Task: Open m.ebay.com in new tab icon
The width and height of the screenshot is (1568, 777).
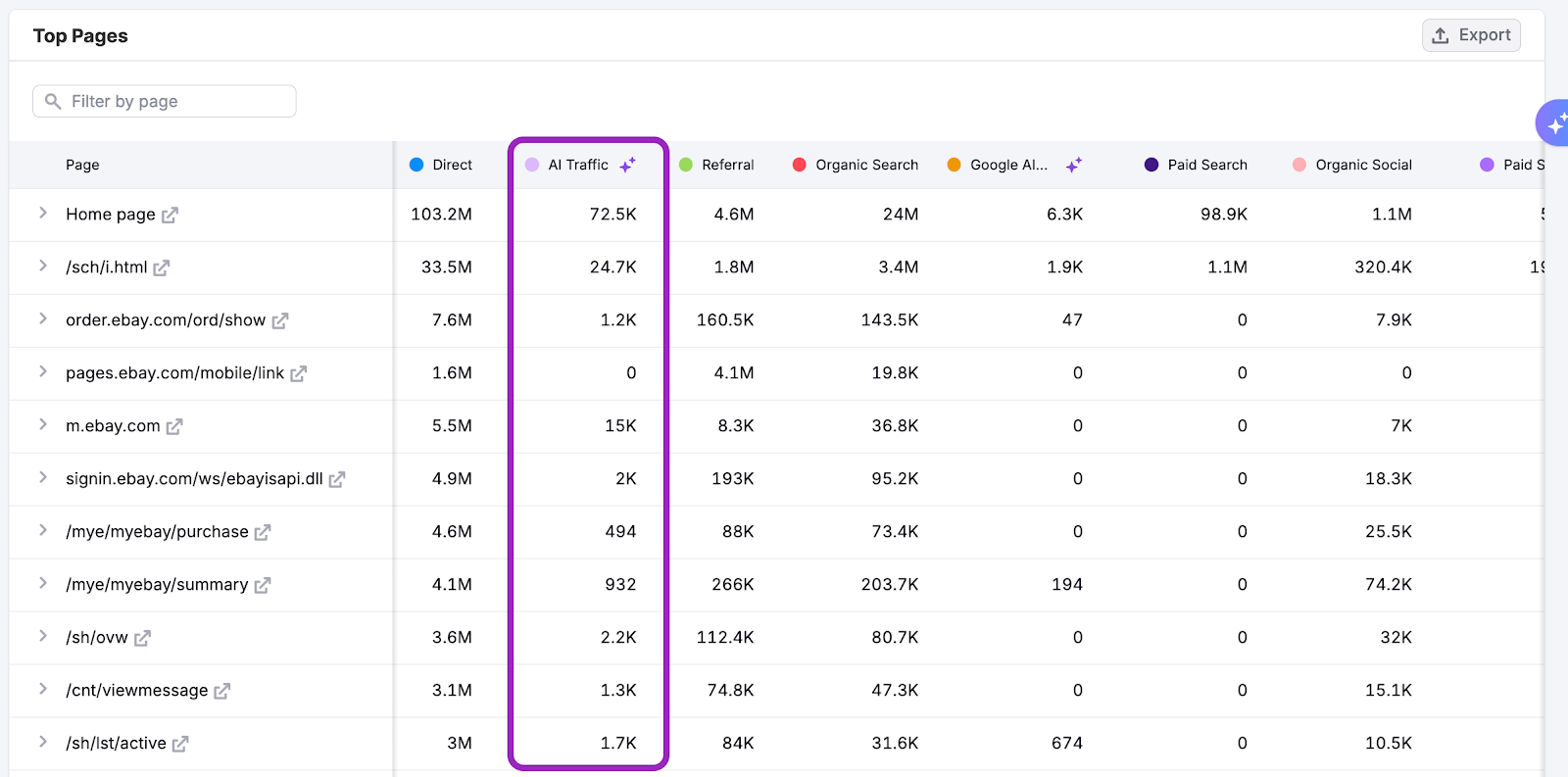Action: (174, 426)
